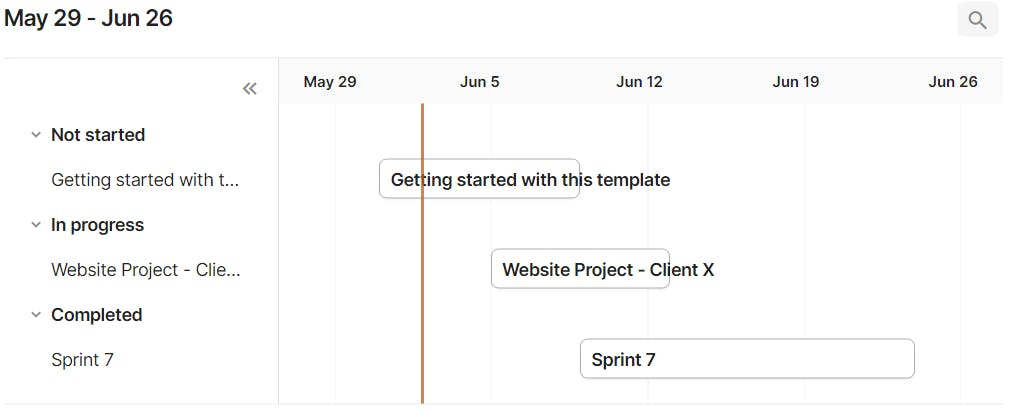Open the Website Project - Client X bar
This screenshot has height=411, width=1012.
(580, 268)
